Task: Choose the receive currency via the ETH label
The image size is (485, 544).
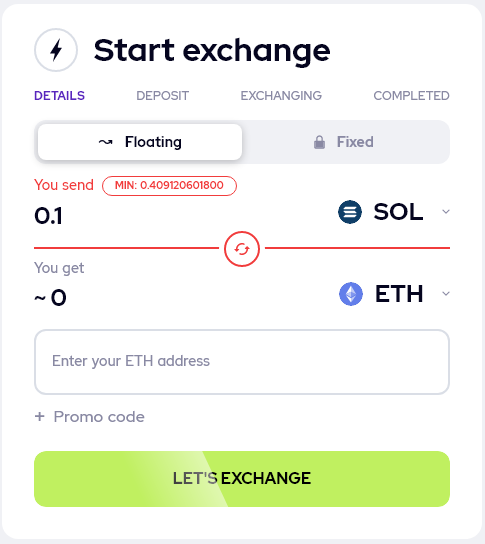Action: pyautogui.click(x=399, y=294)
